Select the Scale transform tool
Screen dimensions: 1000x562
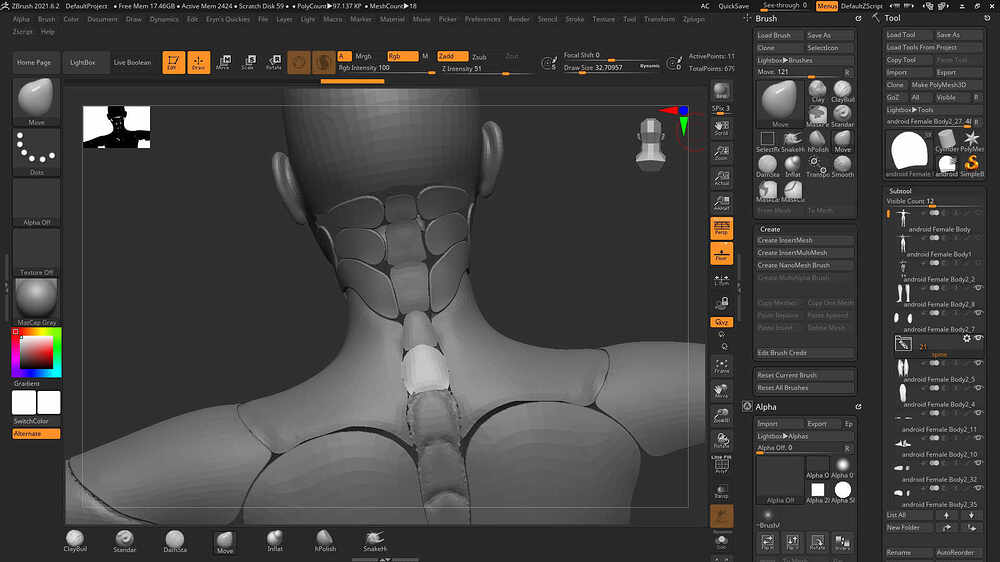(x=248, y=62)
